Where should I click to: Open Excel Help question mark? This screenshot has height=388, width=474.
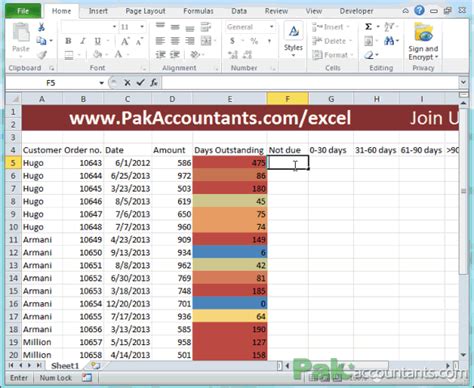[x=419, y=11]
